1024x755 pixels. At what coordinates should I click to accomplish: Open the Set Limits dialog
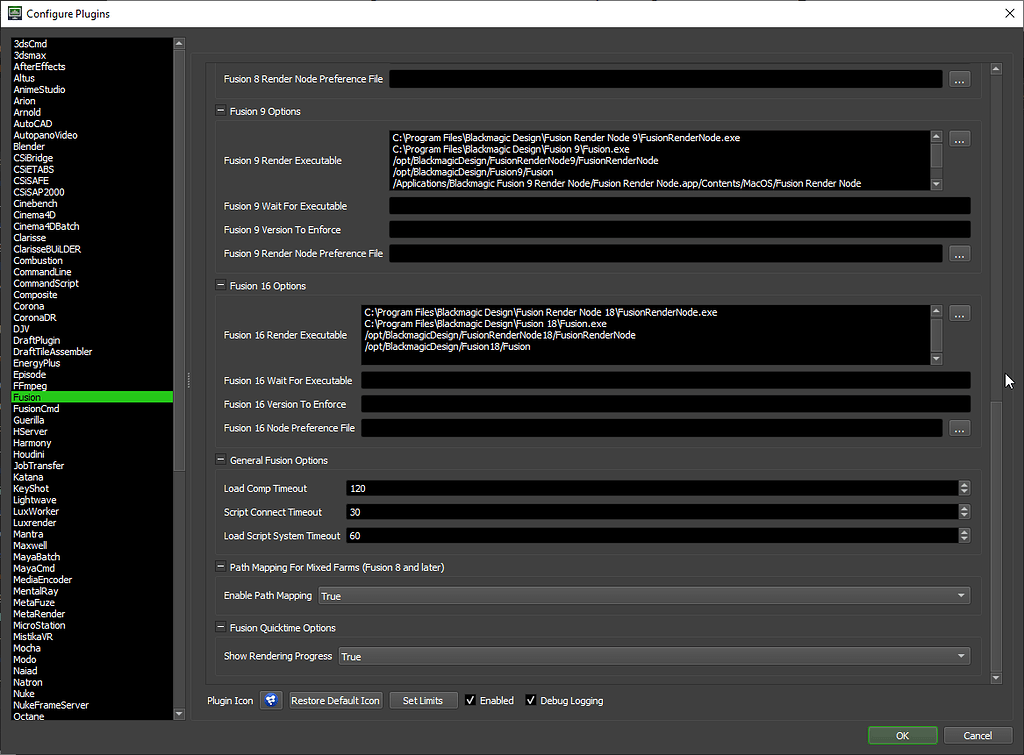(423, 700)
